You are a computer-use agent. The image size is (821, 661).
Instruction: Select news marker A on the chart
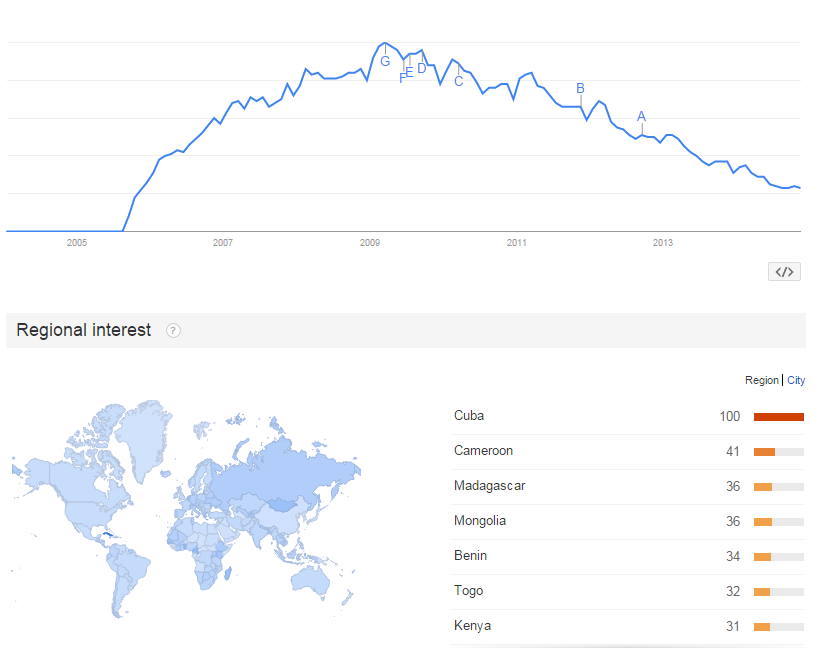point(641,116)
